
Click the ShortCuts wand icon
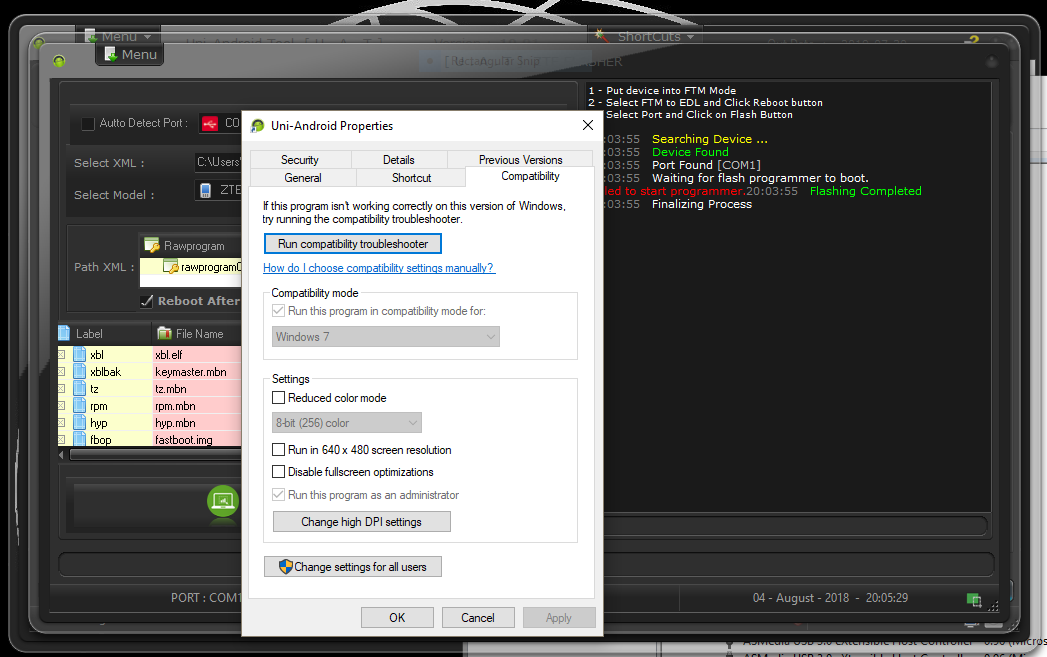click(x=602, y=35)
